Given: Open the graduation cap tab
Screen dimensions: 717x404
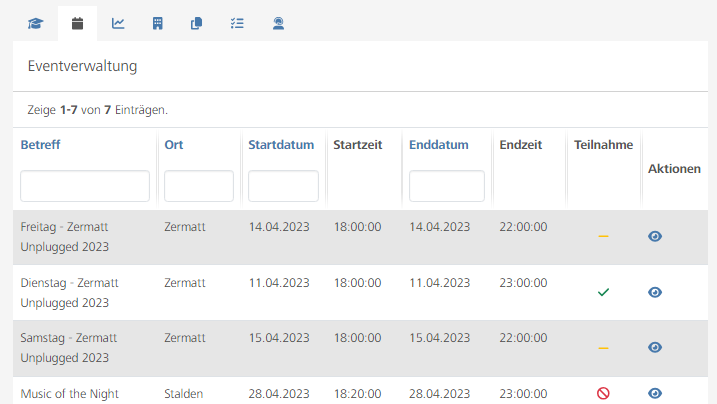Looking at the screenshot, I should point(36,23).
